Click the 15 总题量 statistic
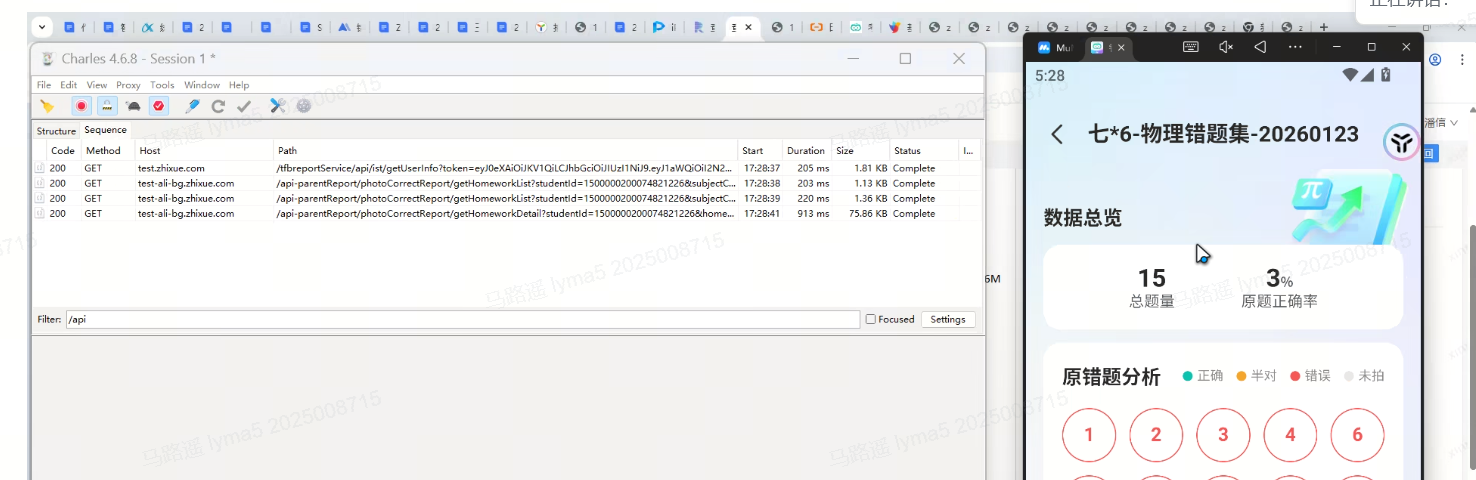1476x480 pixels. click(1152, 287)
